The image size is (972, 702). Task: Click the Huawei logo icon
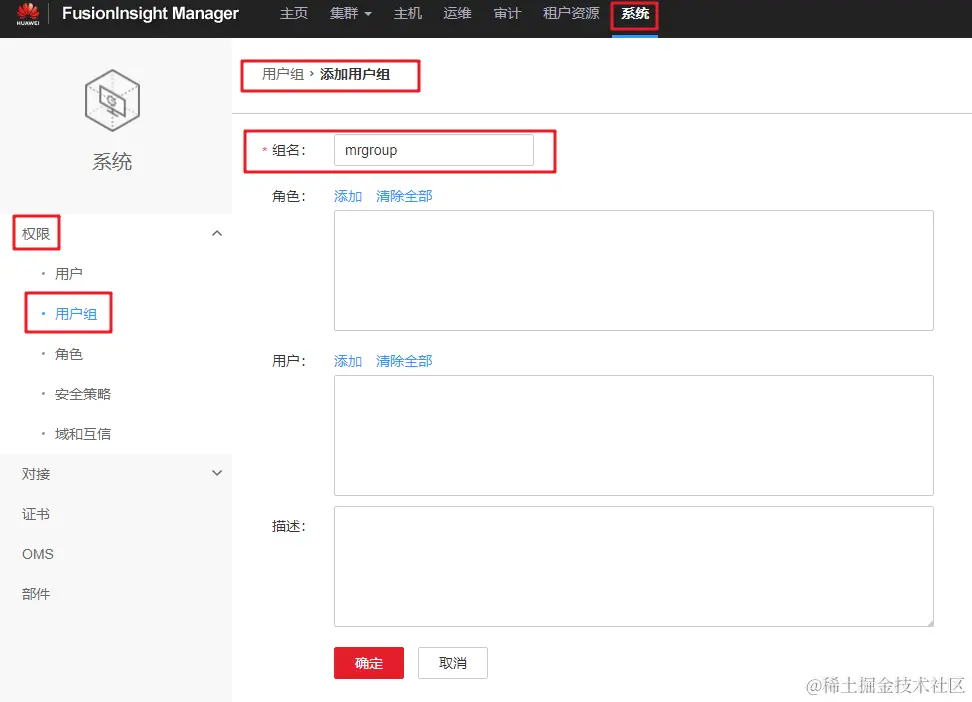(x=28, y=14)
